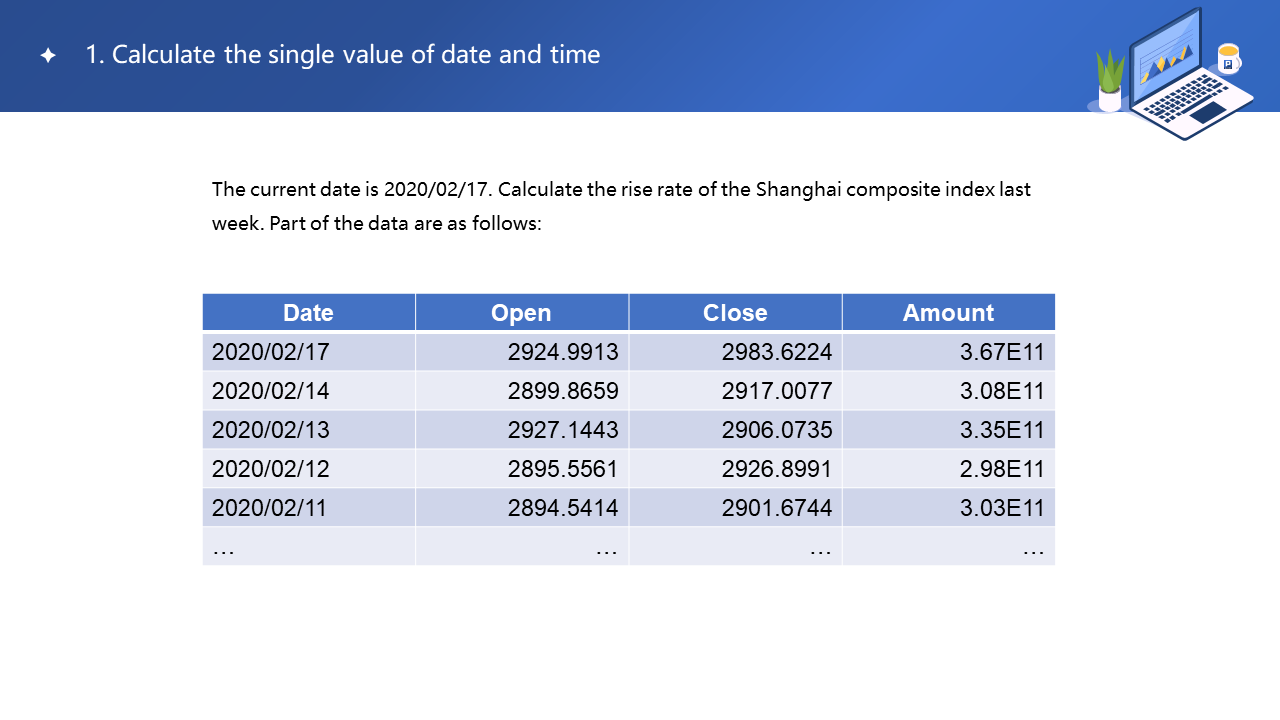Select the Open value 2927.1443

(x=522, y=429)
